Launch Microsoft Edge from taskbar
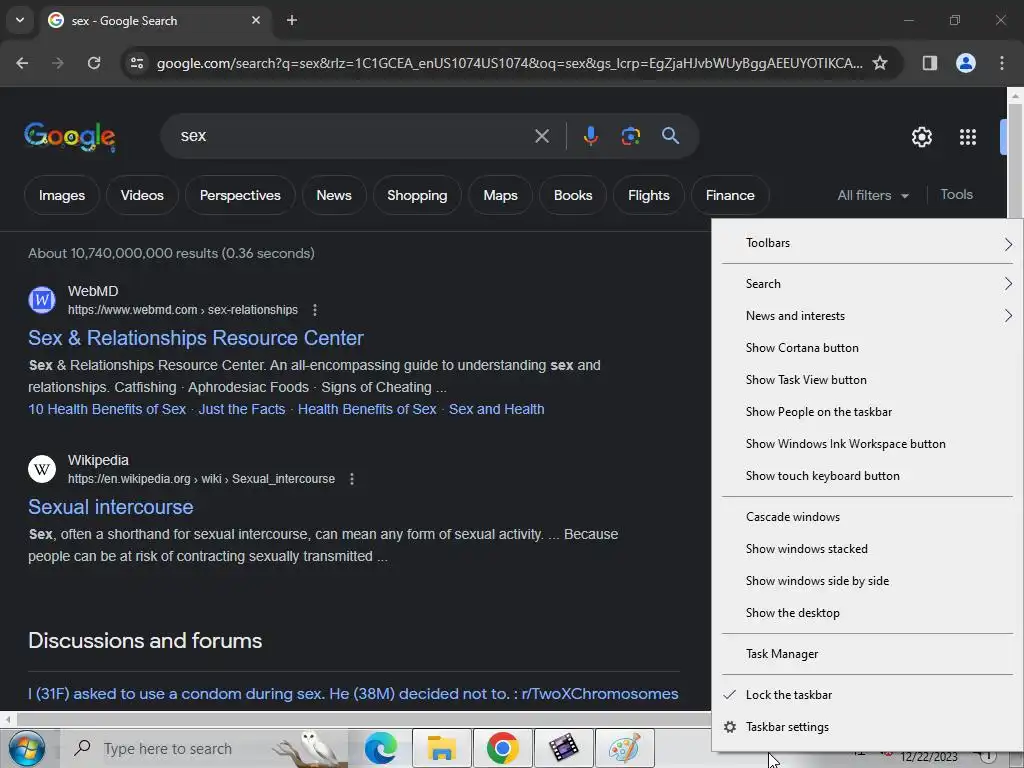This screenshot has height=768, width=1024. click(x=381, y=748)
